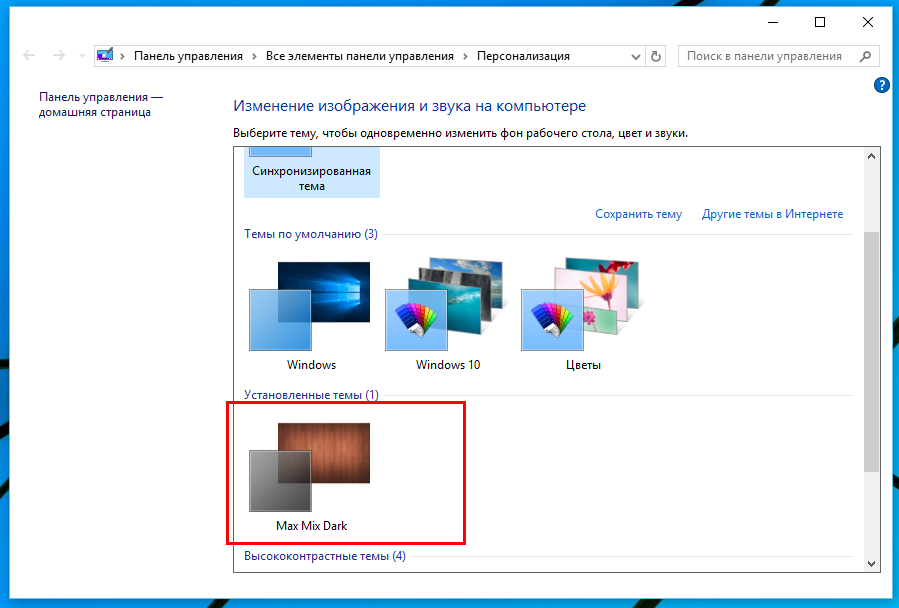
Task: Click 'Темы по умолчанию (3)' group header
Action: pos(311,234)
